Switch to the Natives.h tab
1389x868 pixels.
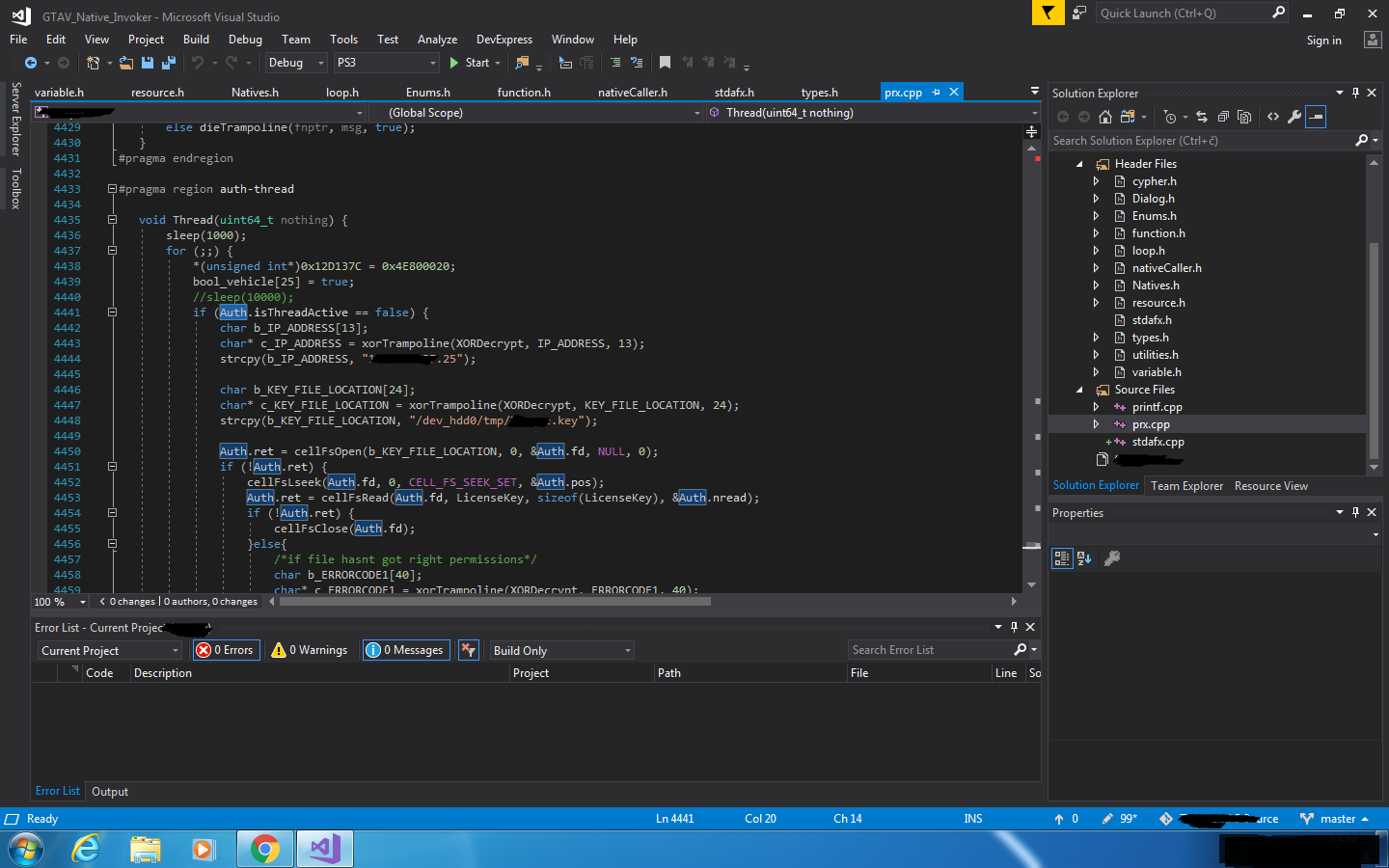coord(255,93)
